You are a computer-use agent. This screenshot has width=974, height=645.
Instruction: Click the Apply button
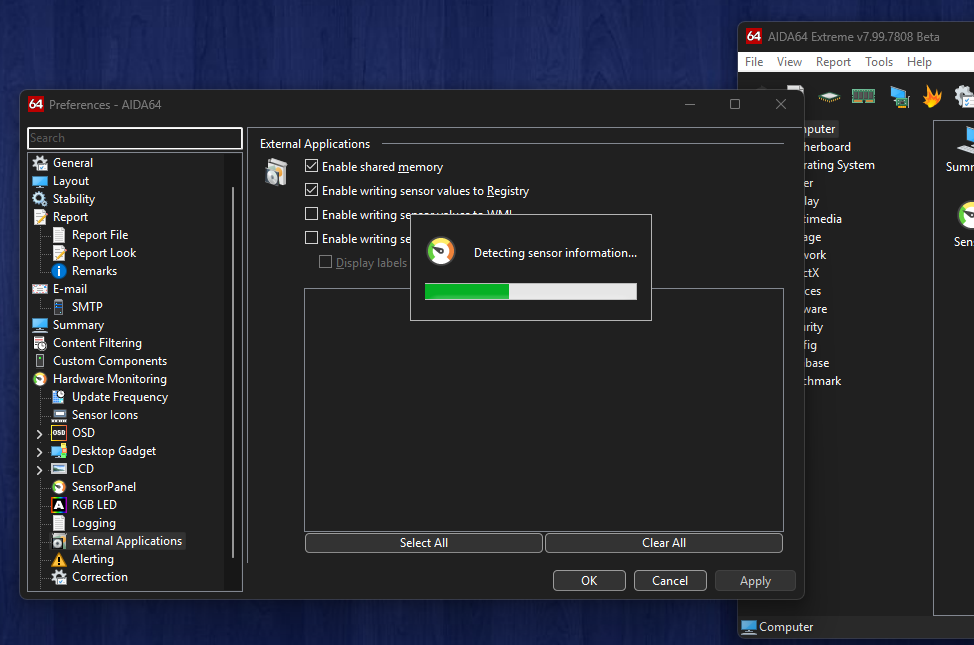pos(755,581)
